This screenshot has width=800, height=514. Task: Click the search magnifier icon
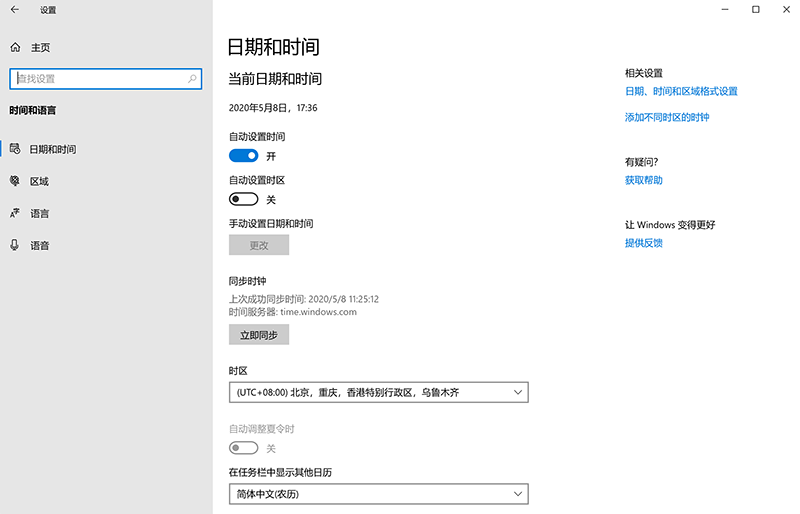click(x=193, y=78)
